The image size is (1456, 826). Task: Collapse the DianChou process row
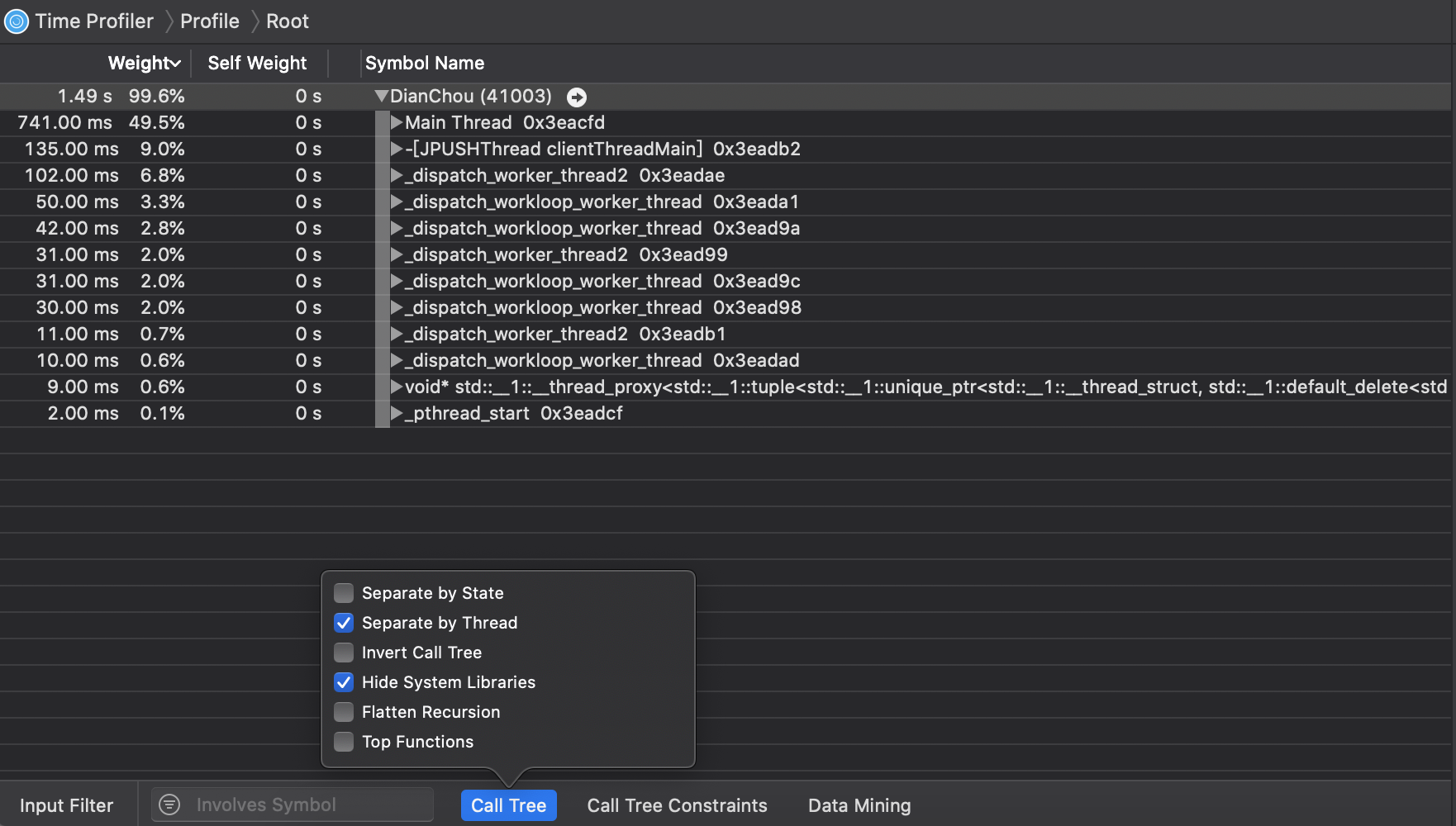point(381,97)
